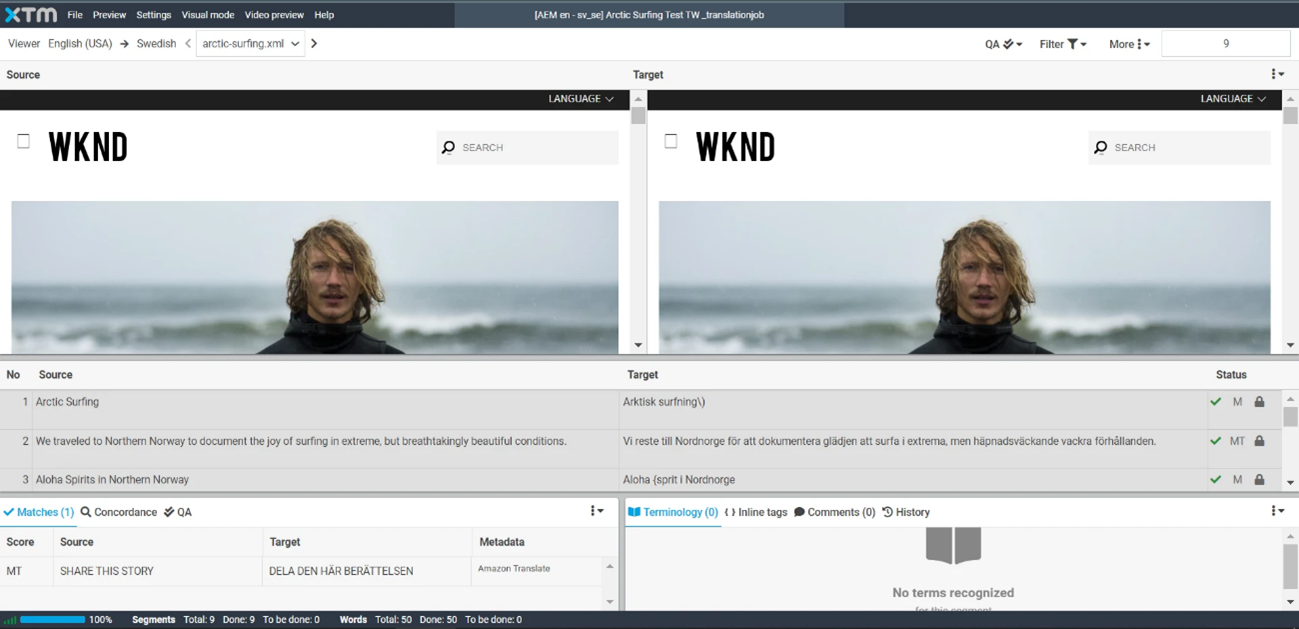Open the arctic-surfing.xml file dropdown
Viewport: 1299px width, 629px height.
pos(250,44)
